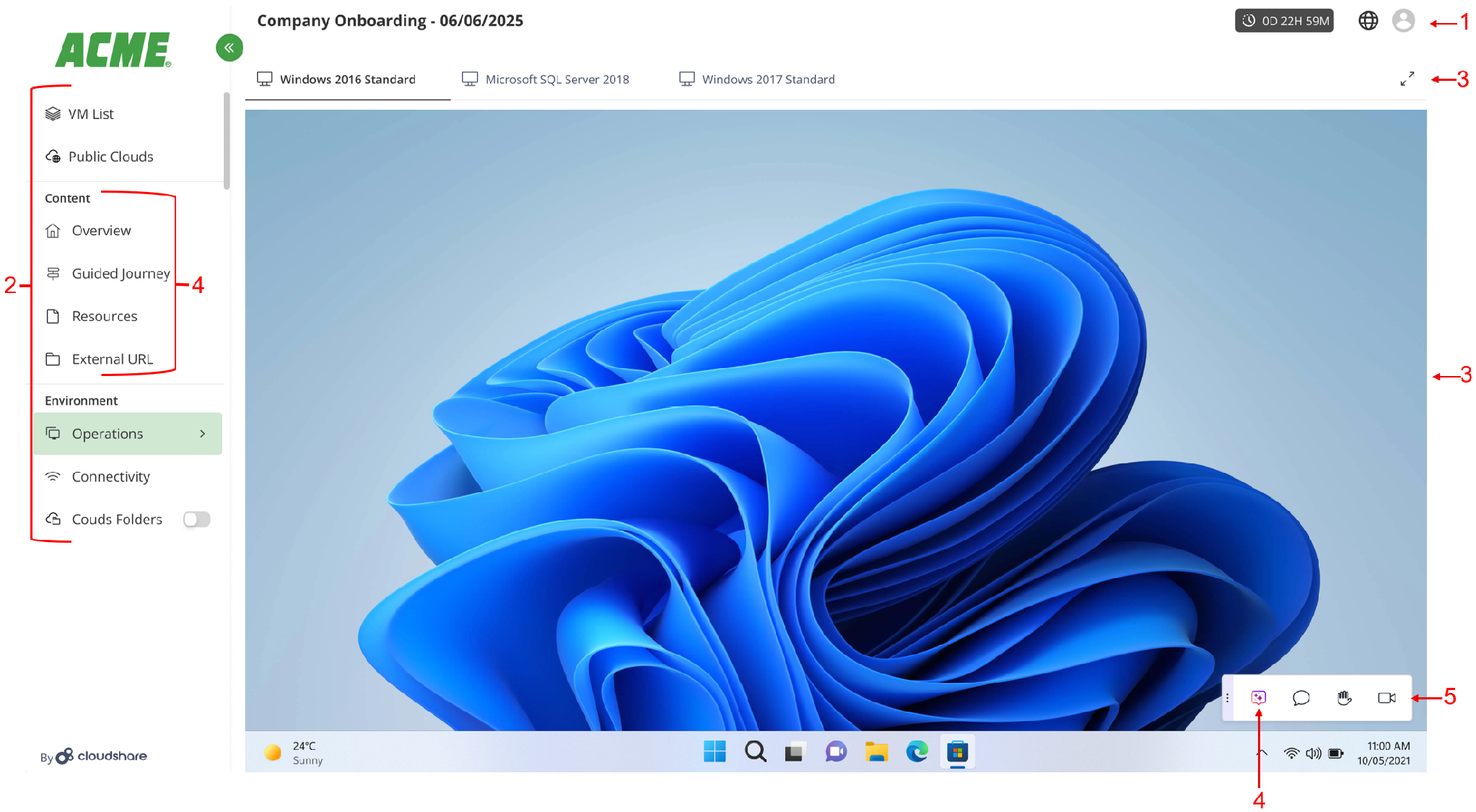Open File Explorer from the taskbar

point(876,751)
